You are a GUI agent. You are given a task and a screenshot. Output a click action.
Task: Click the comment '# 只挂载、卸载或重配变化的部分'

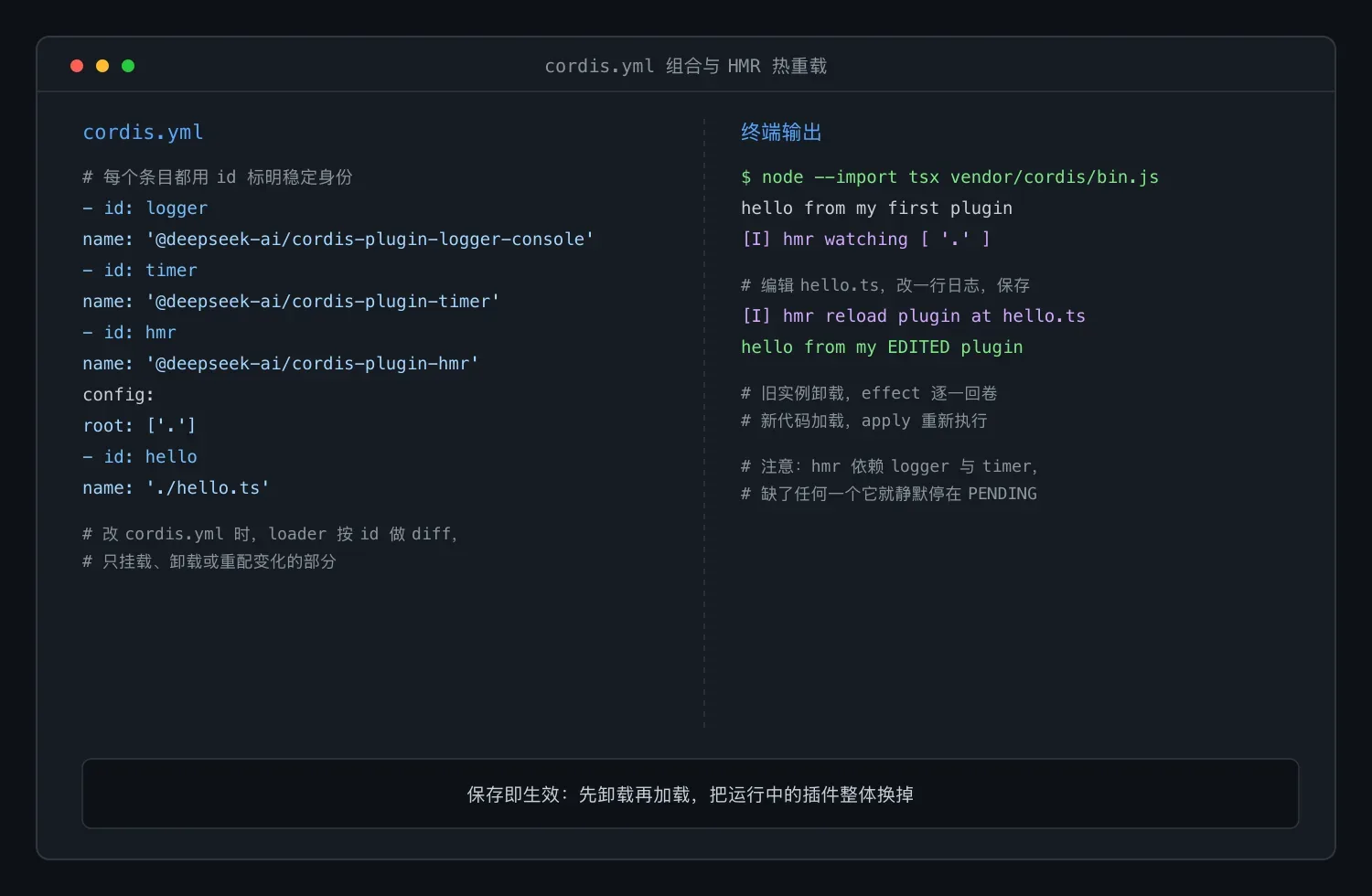(x=209, y=561)
